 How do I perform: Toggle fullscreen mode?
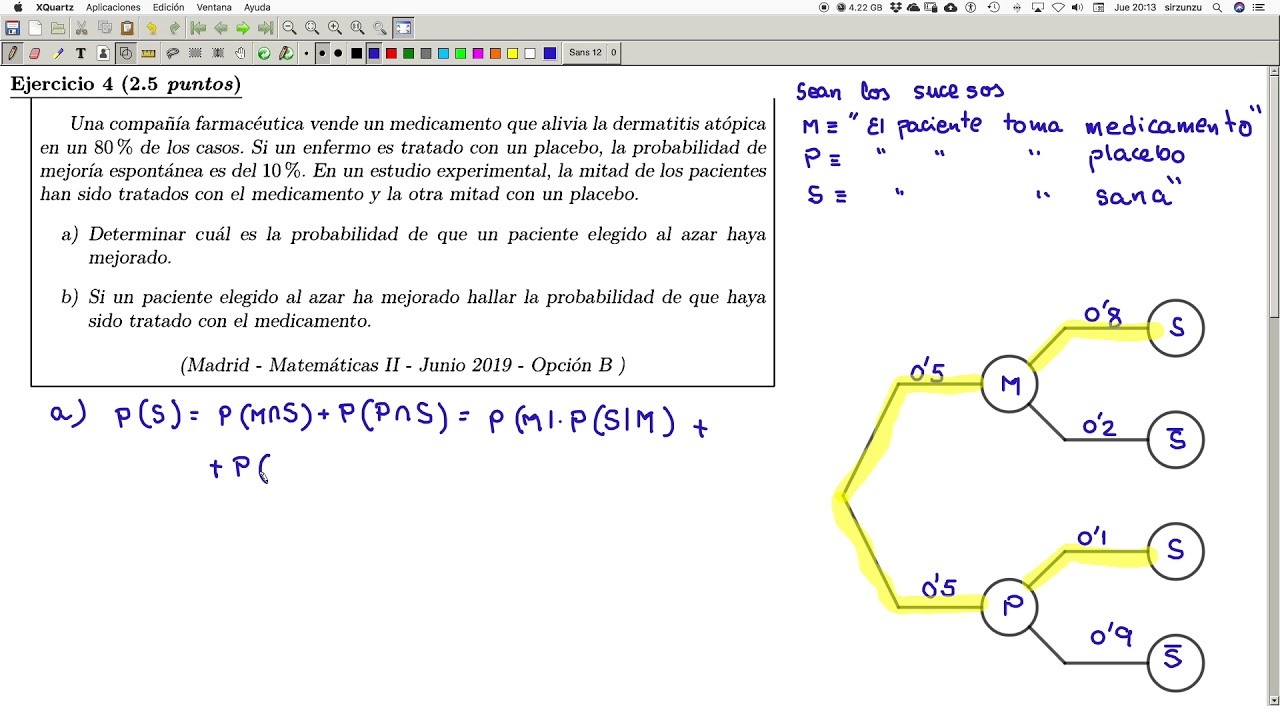pos(403,28)
